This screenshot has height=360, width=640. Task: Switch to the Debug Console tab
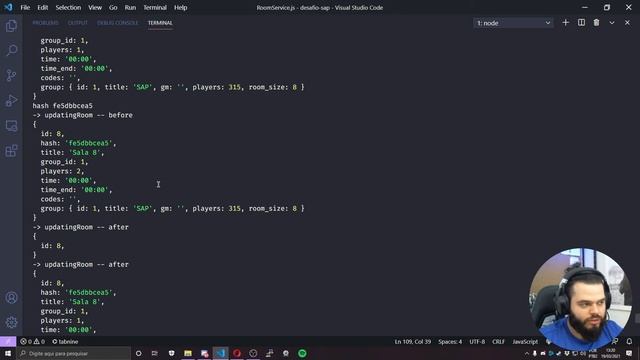tap(118, 23)
